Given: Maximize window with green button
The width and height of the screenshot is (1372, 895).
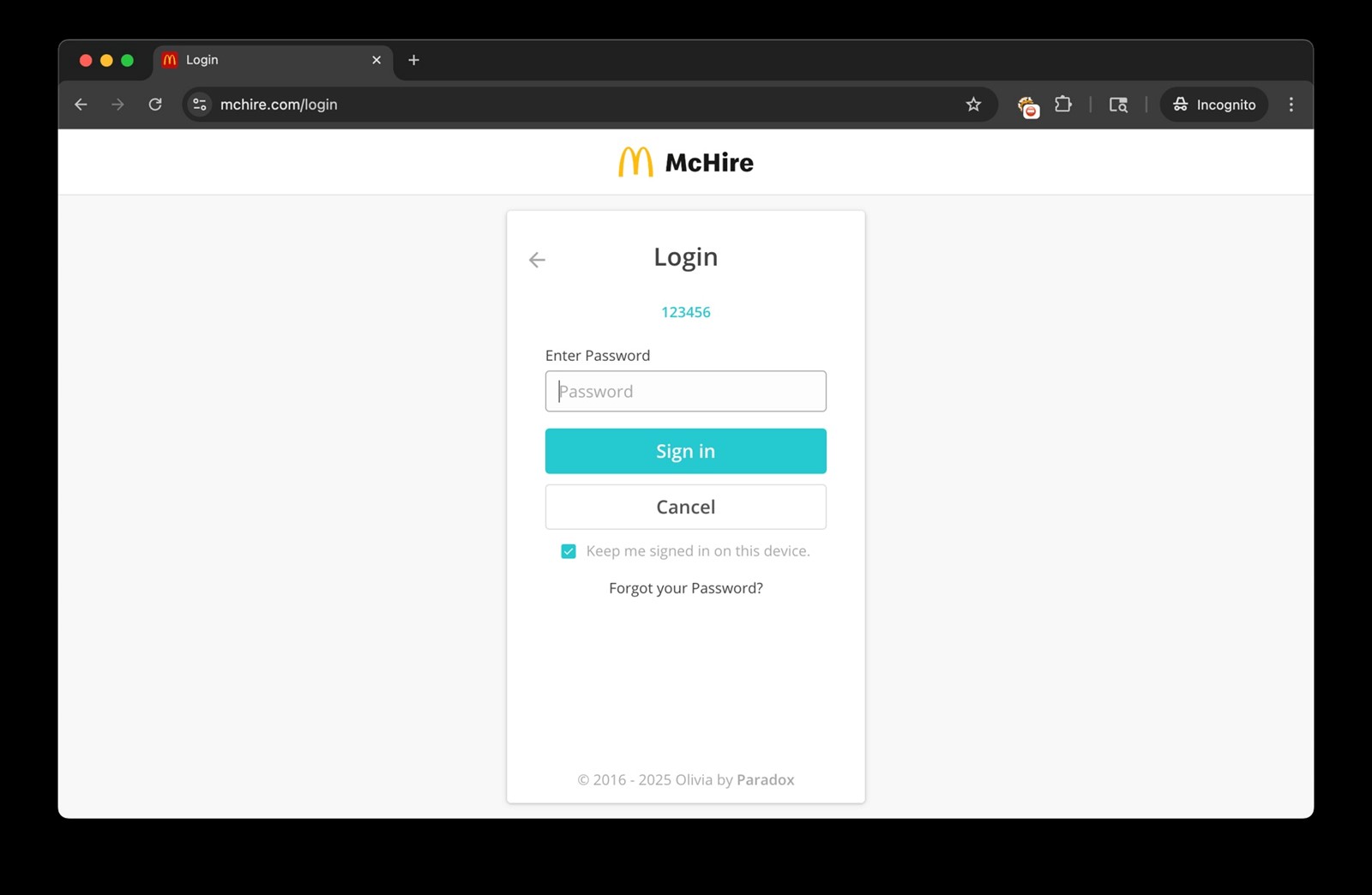Looking at the screenshot, I should point(128,60).
